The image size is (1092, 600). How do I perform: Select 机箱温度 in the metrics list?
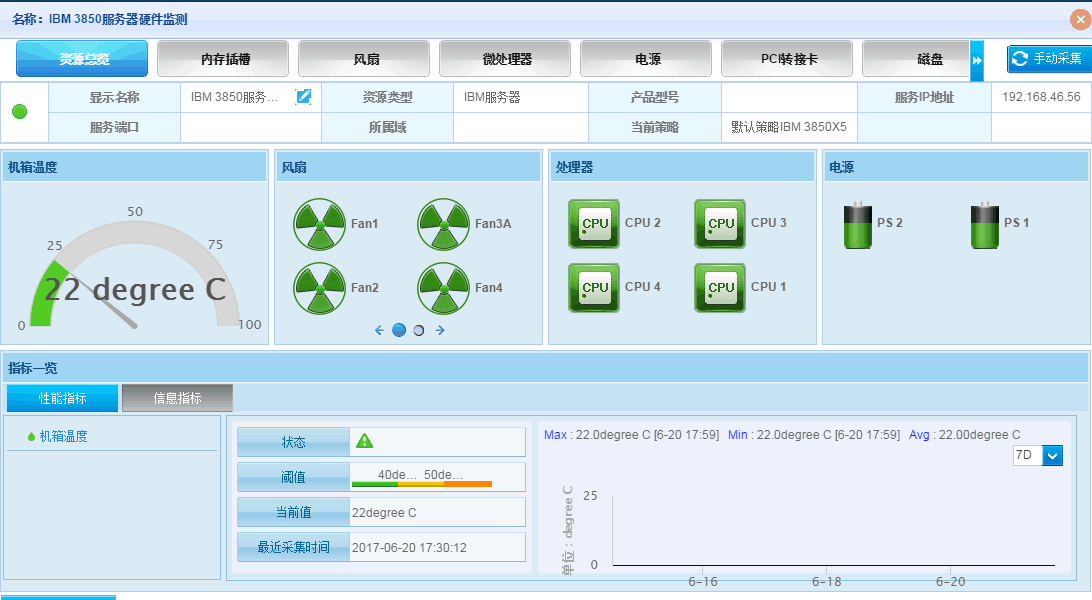click(63, 436)
